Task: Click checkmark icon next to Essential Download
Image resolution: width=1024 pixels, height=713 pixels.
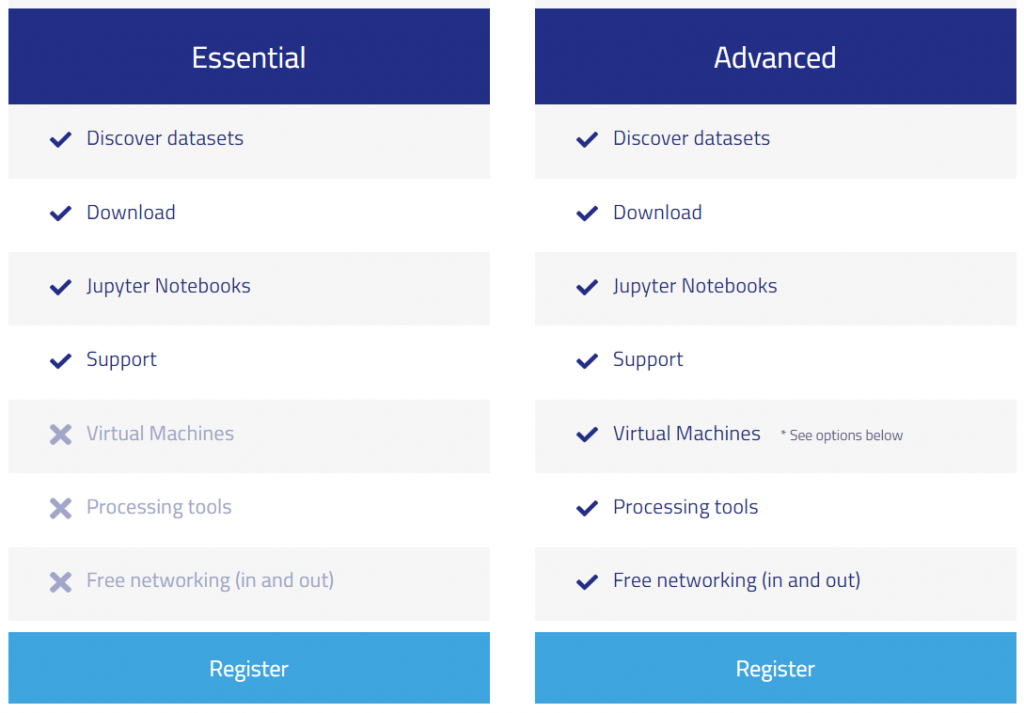Action: (x=61, y=213)
